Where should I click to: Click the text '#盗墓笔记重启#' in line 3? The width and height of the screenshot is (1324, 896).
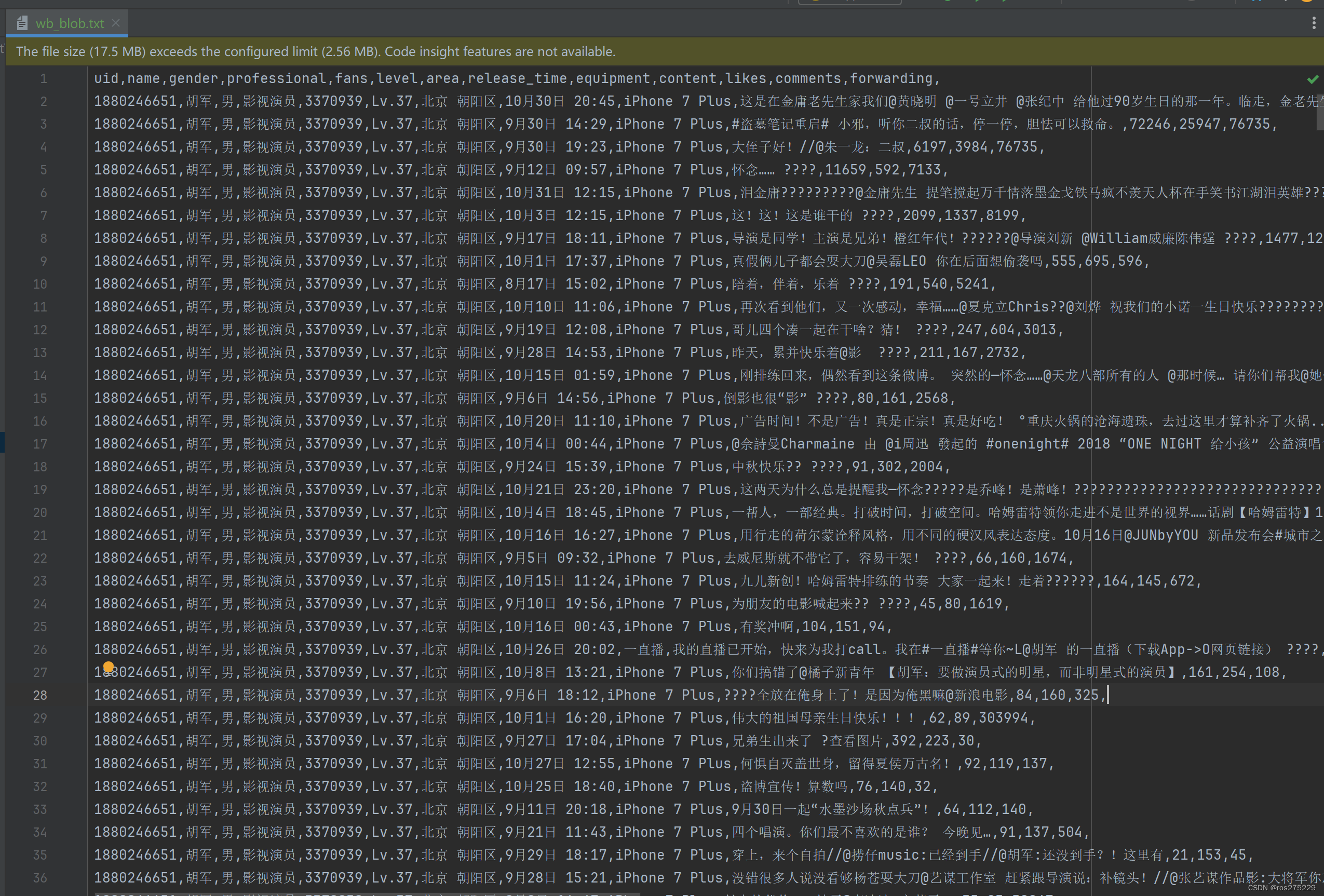click(780, 124)
